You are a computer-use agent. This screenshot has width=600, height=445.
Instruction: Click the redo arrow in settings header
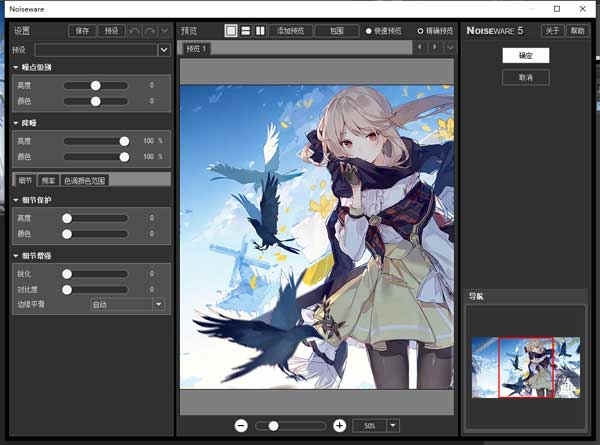[151, 31]
